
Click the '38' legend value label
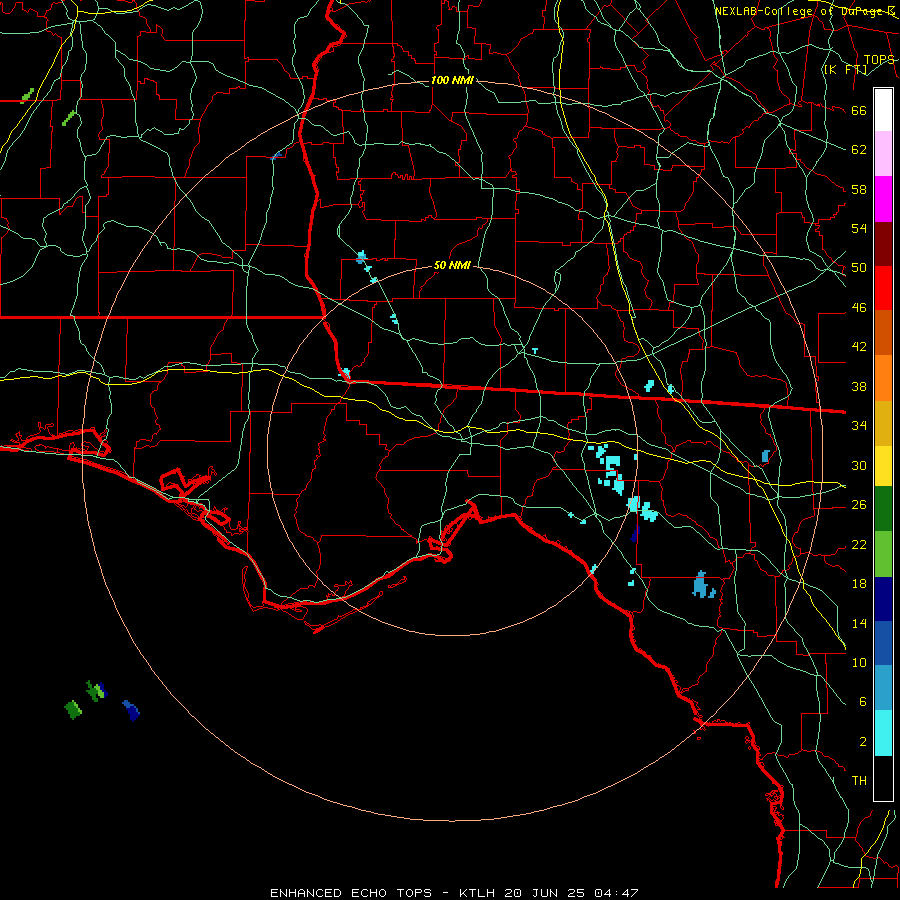tap(859, 386)
